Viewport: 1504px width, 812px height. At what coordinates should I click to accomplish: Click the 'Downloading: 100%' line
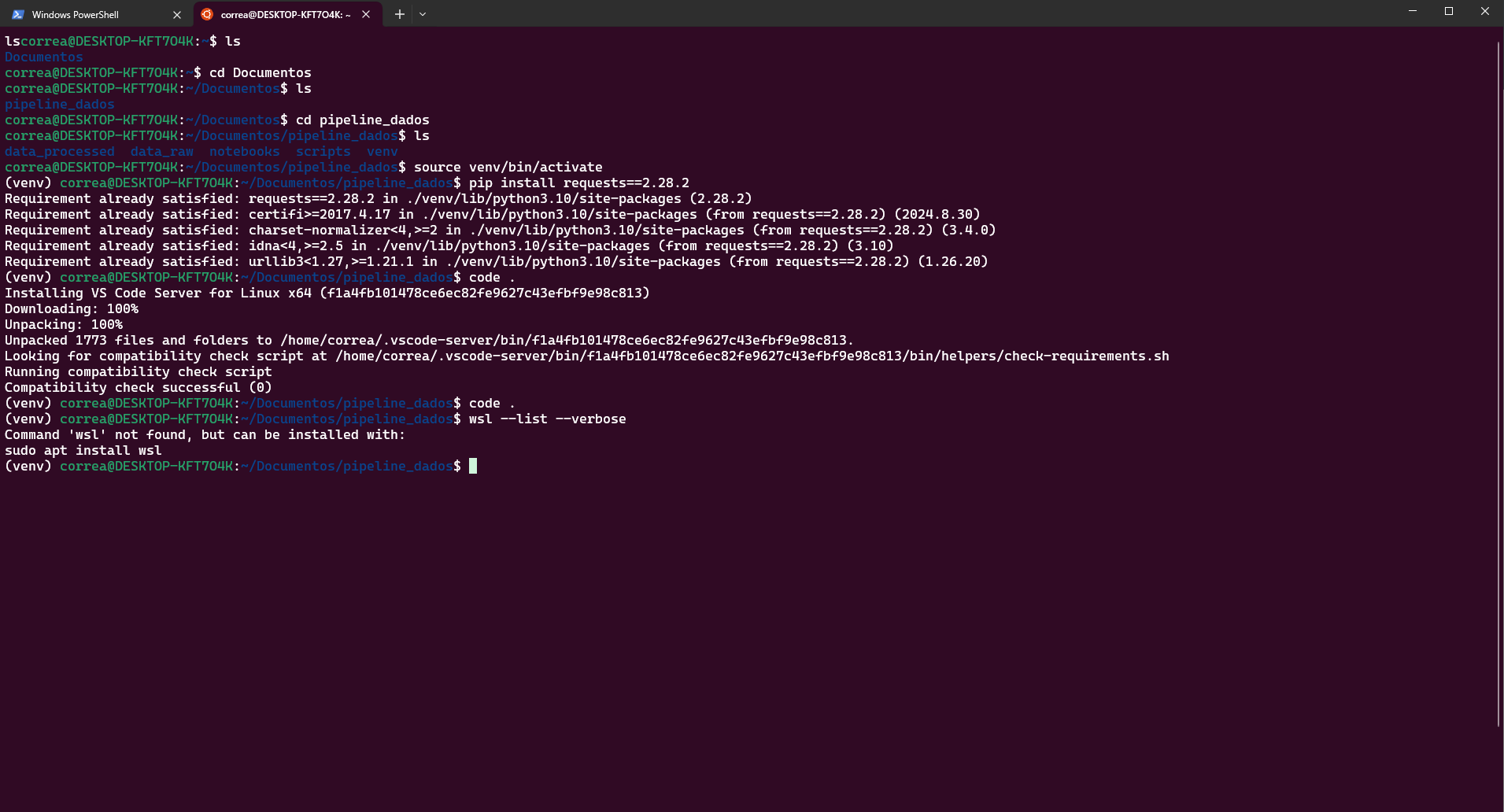coord(72,308)
